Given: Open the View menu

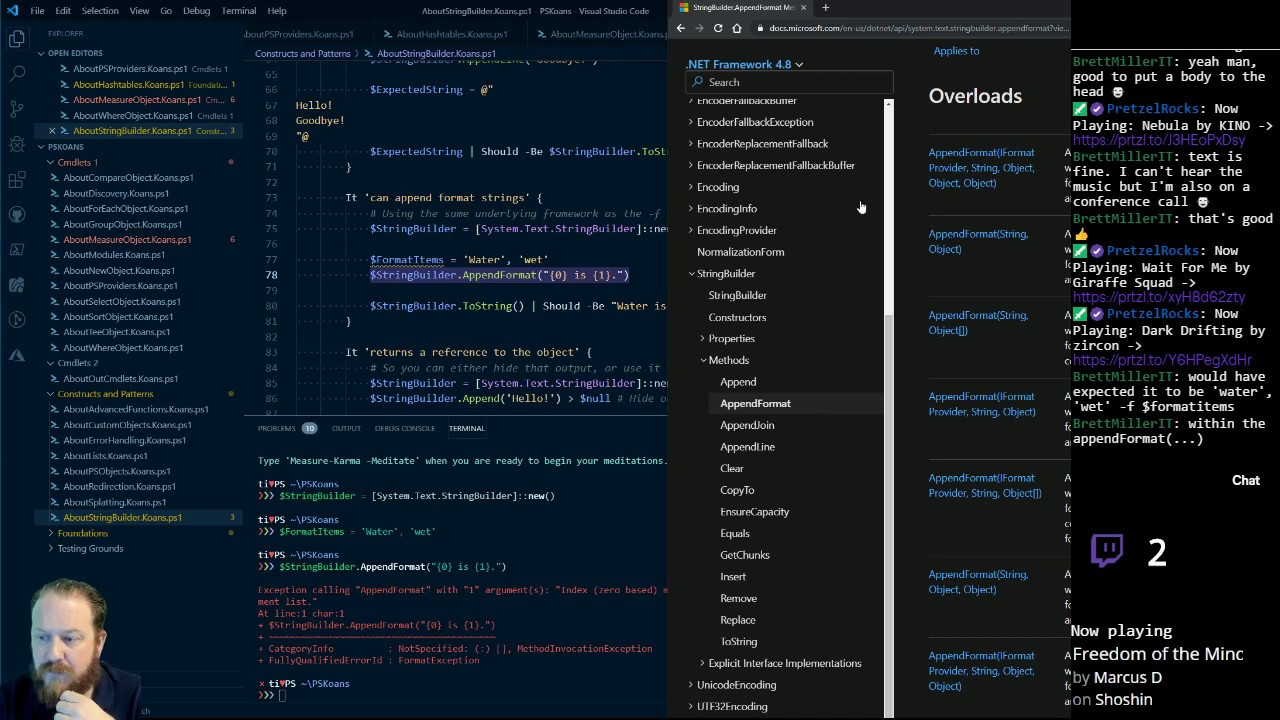Looking at the screenshot, I should point(139,10).
